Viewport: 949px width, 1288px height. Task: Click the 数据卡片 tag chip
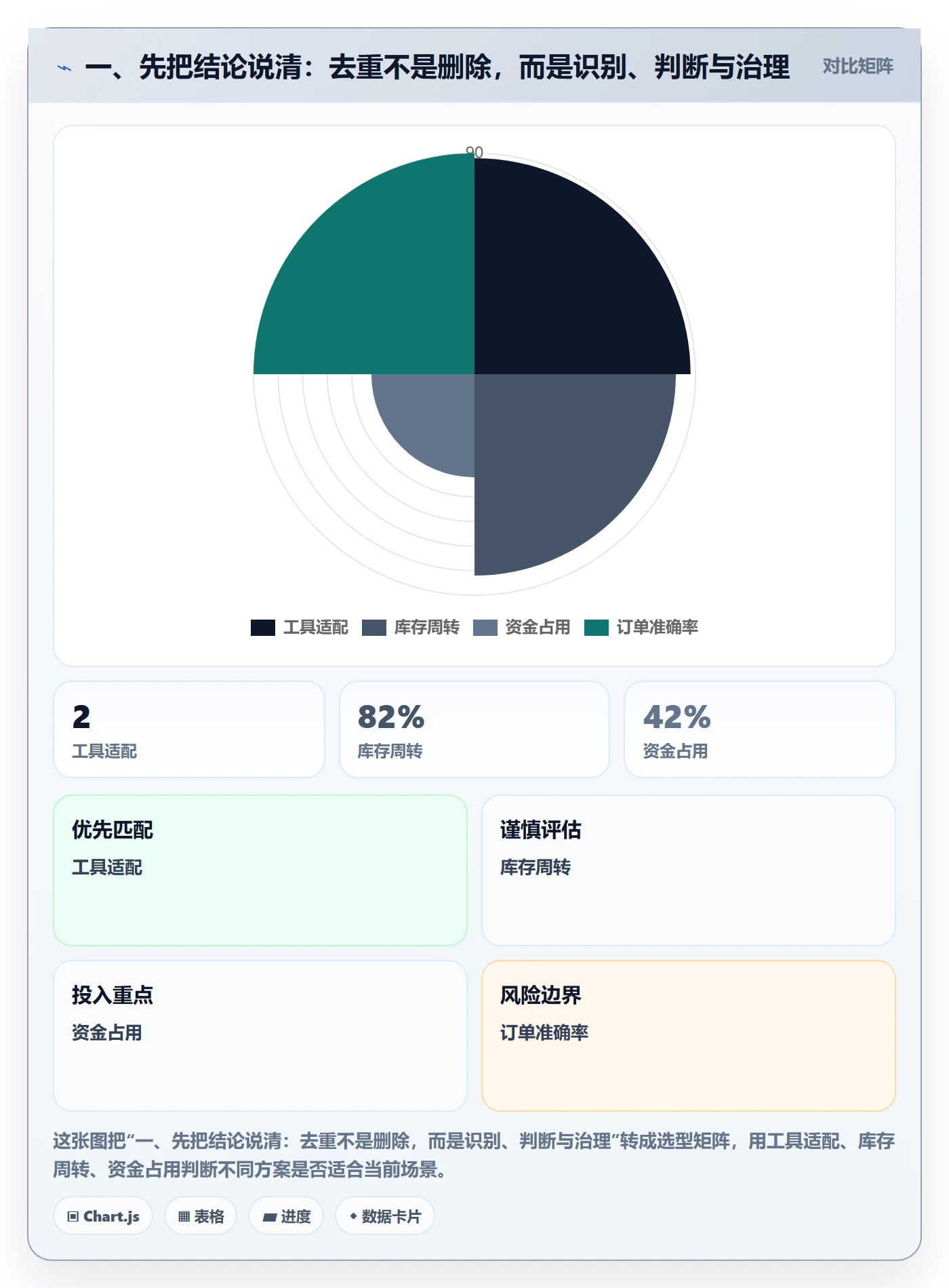coord(385,1216)
